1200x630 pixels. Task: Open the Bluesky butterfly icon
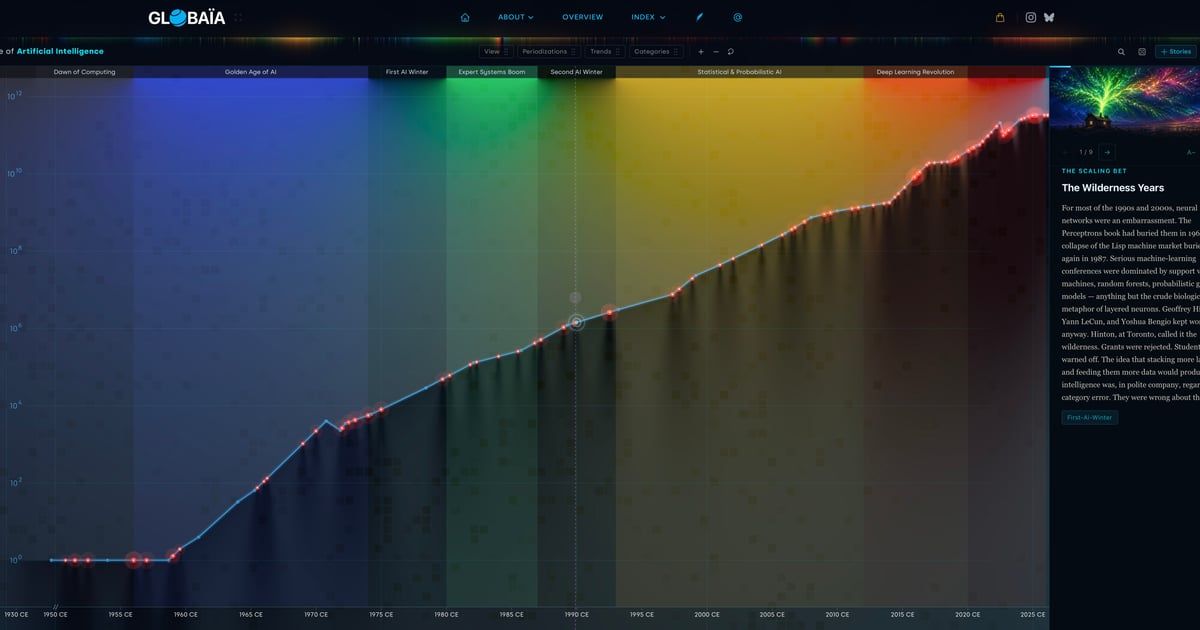click(x=1049, y=17)
